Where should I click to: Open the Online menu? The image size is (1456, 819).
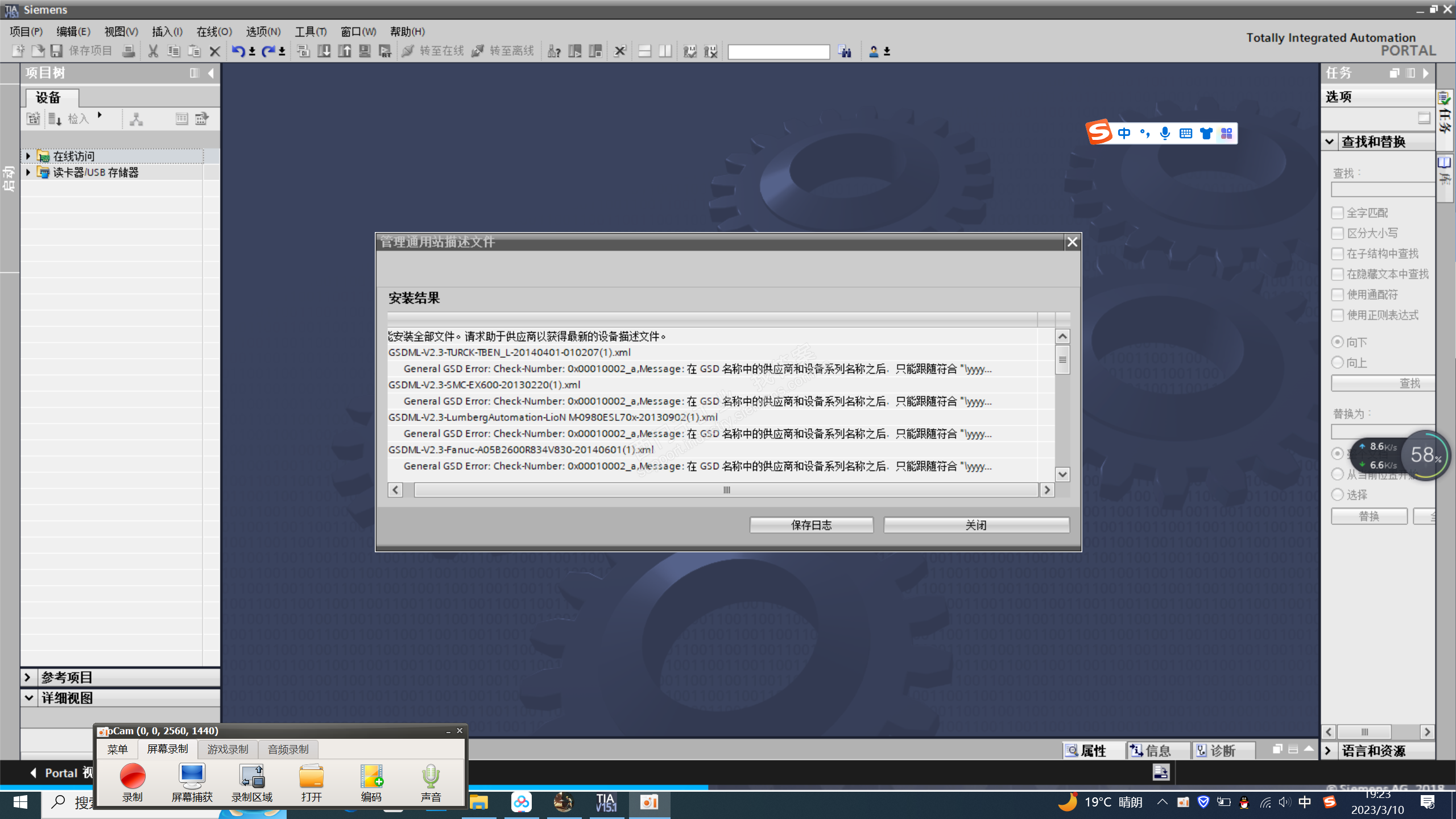pos(214,32)
